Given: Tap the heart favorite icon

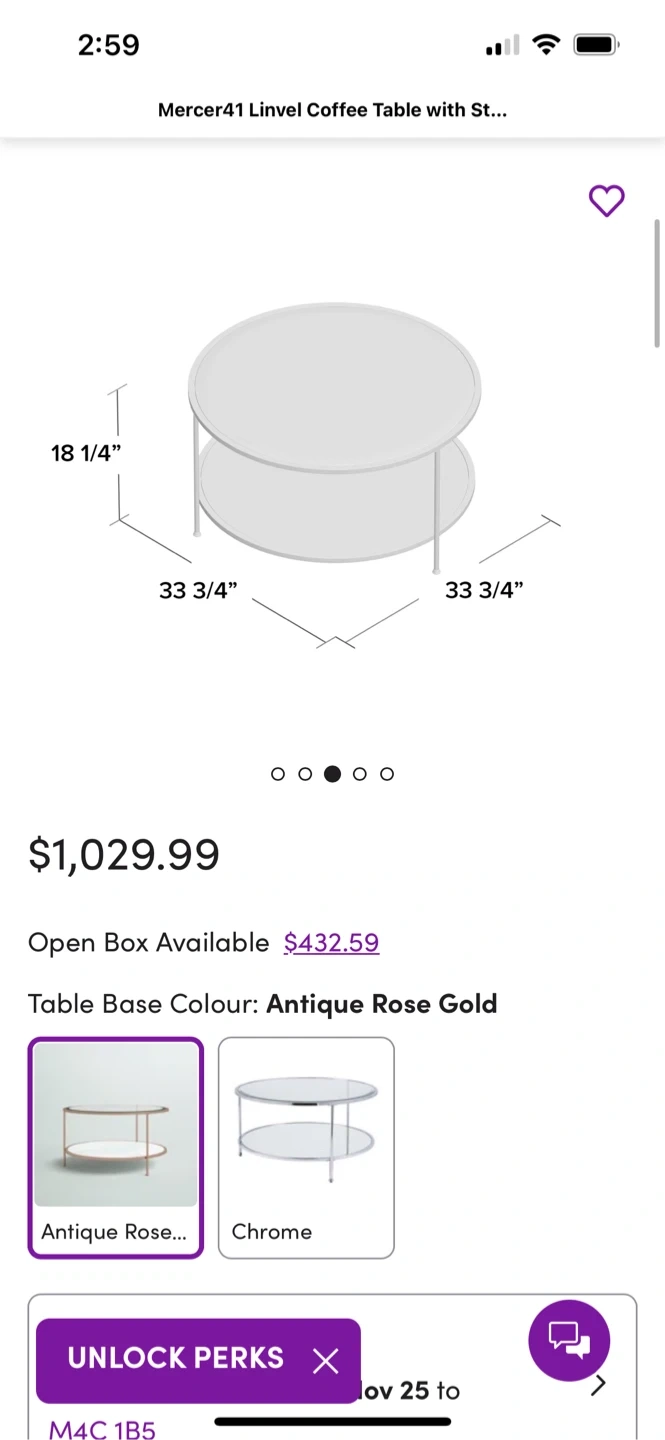Looking at the screenshot, I should coord(606,201).
